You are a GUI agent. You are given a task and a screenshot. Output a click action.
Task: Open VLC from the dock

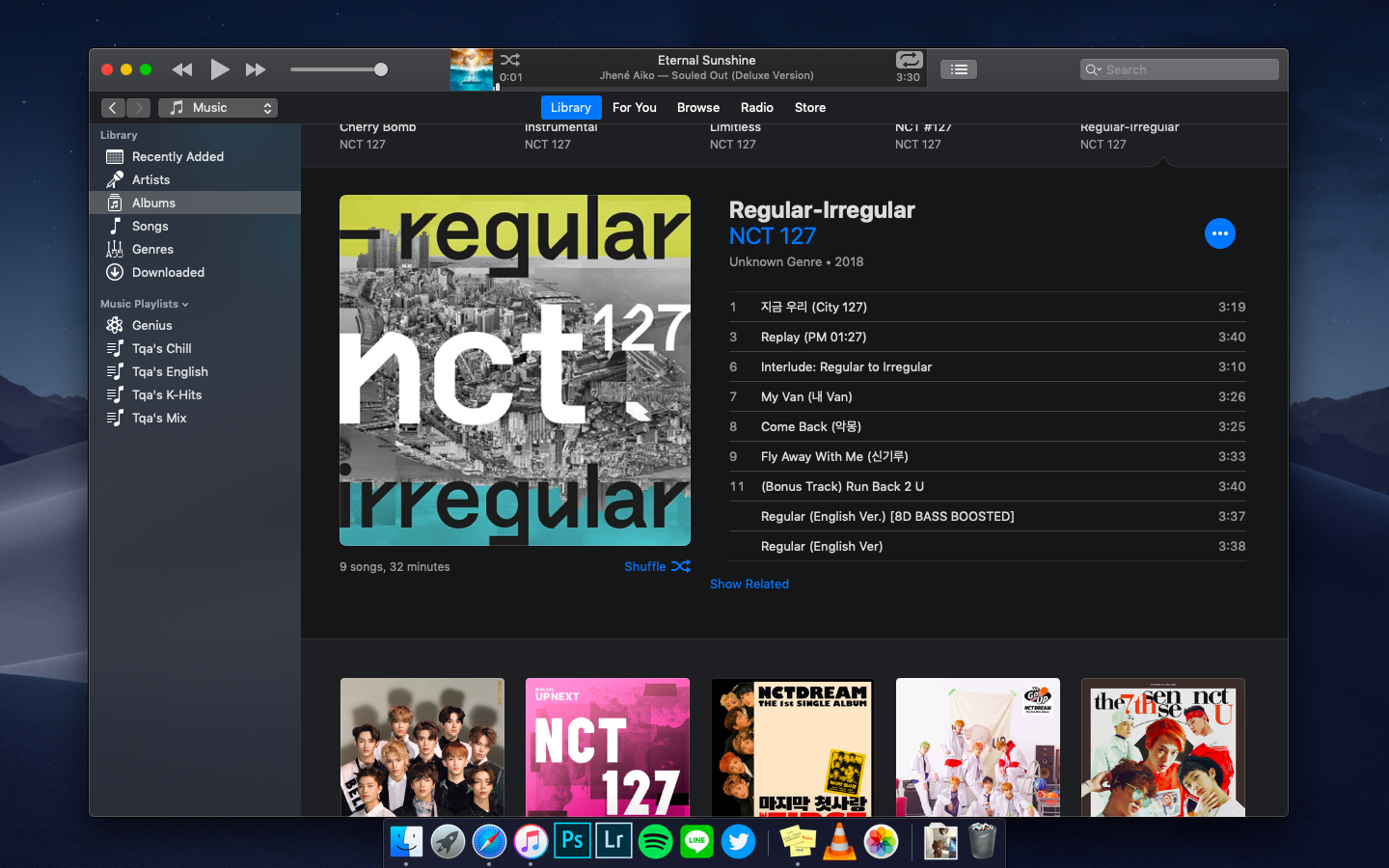tap(839, 841)
